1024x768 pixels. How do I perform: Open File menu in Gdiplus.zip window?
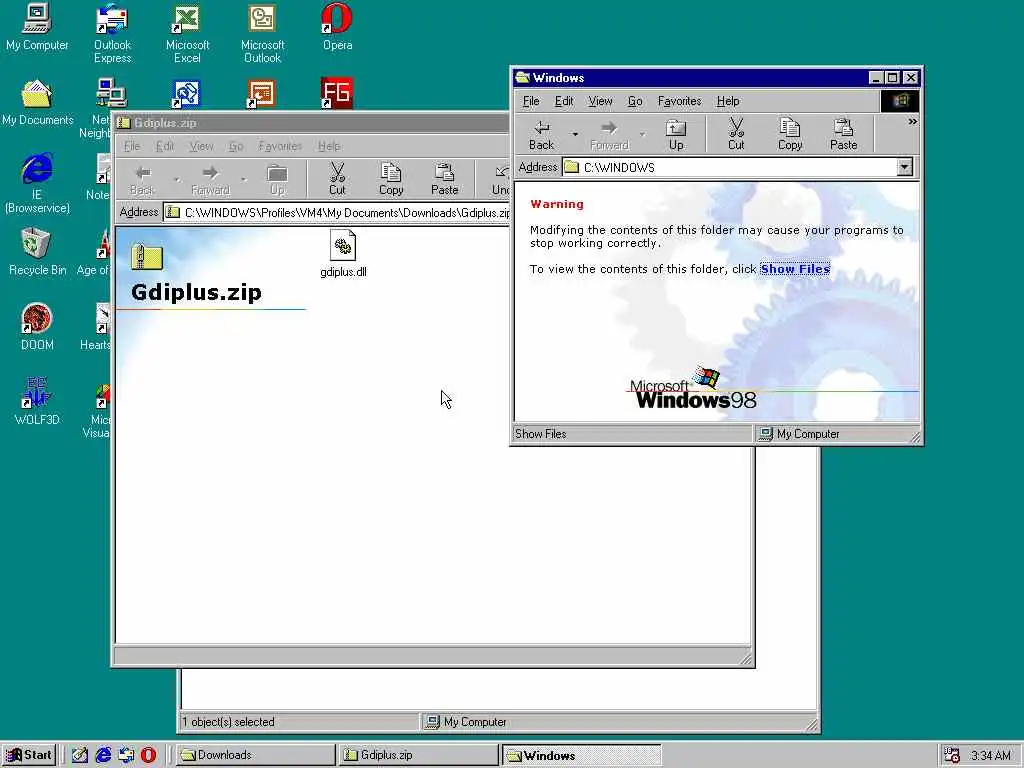pos(132,146)
